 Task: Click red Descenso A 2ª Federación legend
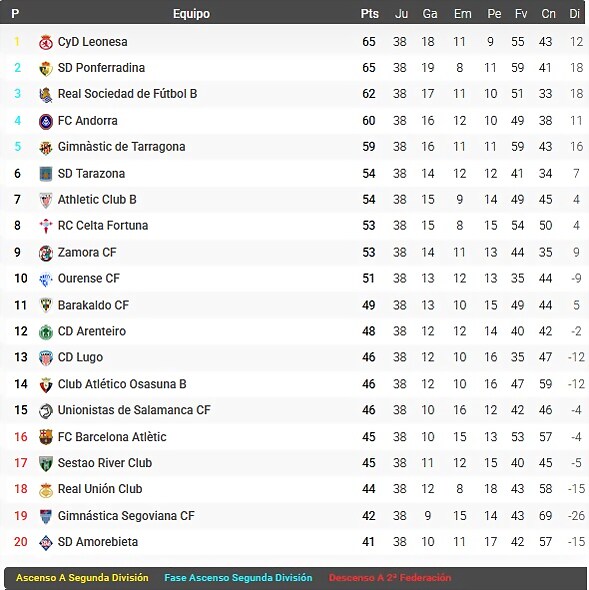click(390, 578)
